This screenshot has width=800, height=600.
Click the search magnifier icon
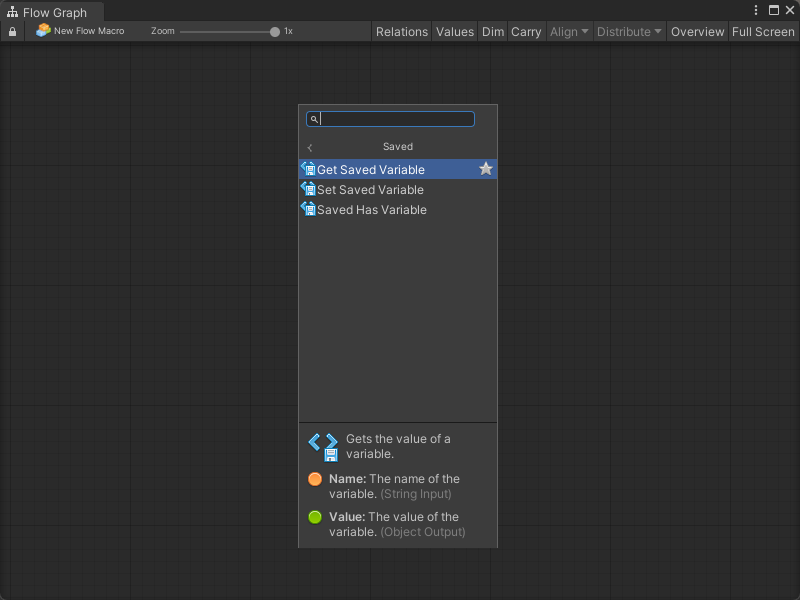314,119
